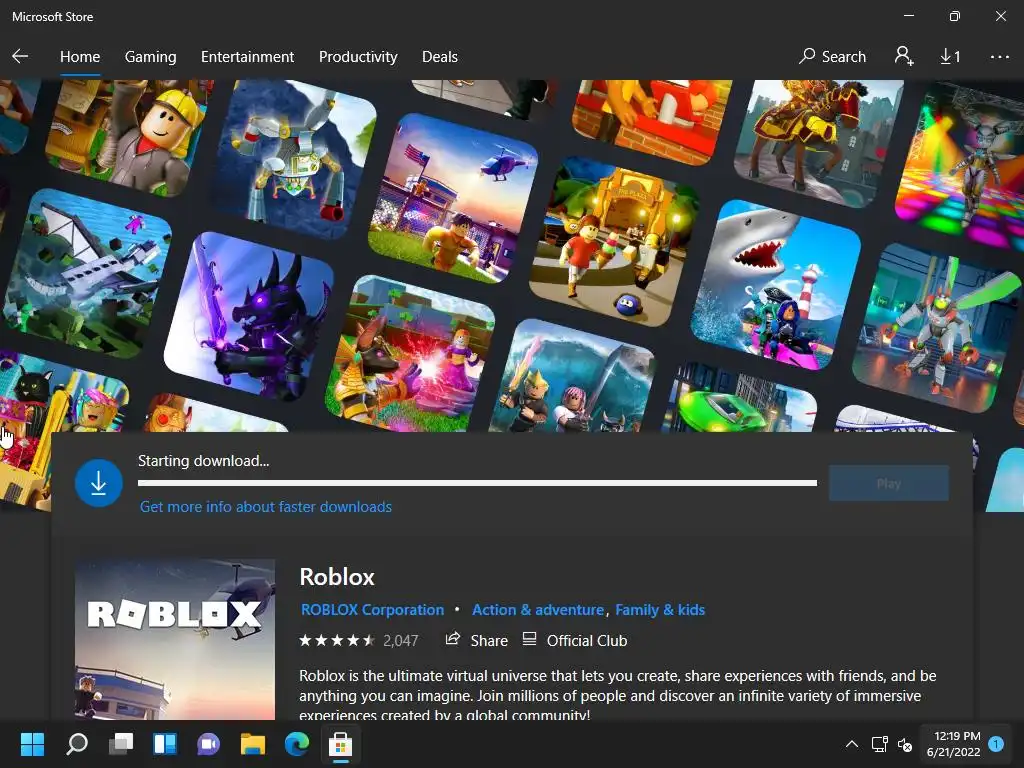Open the Entertainment tab
The image size is (1024, 768).
coord(248,57)
